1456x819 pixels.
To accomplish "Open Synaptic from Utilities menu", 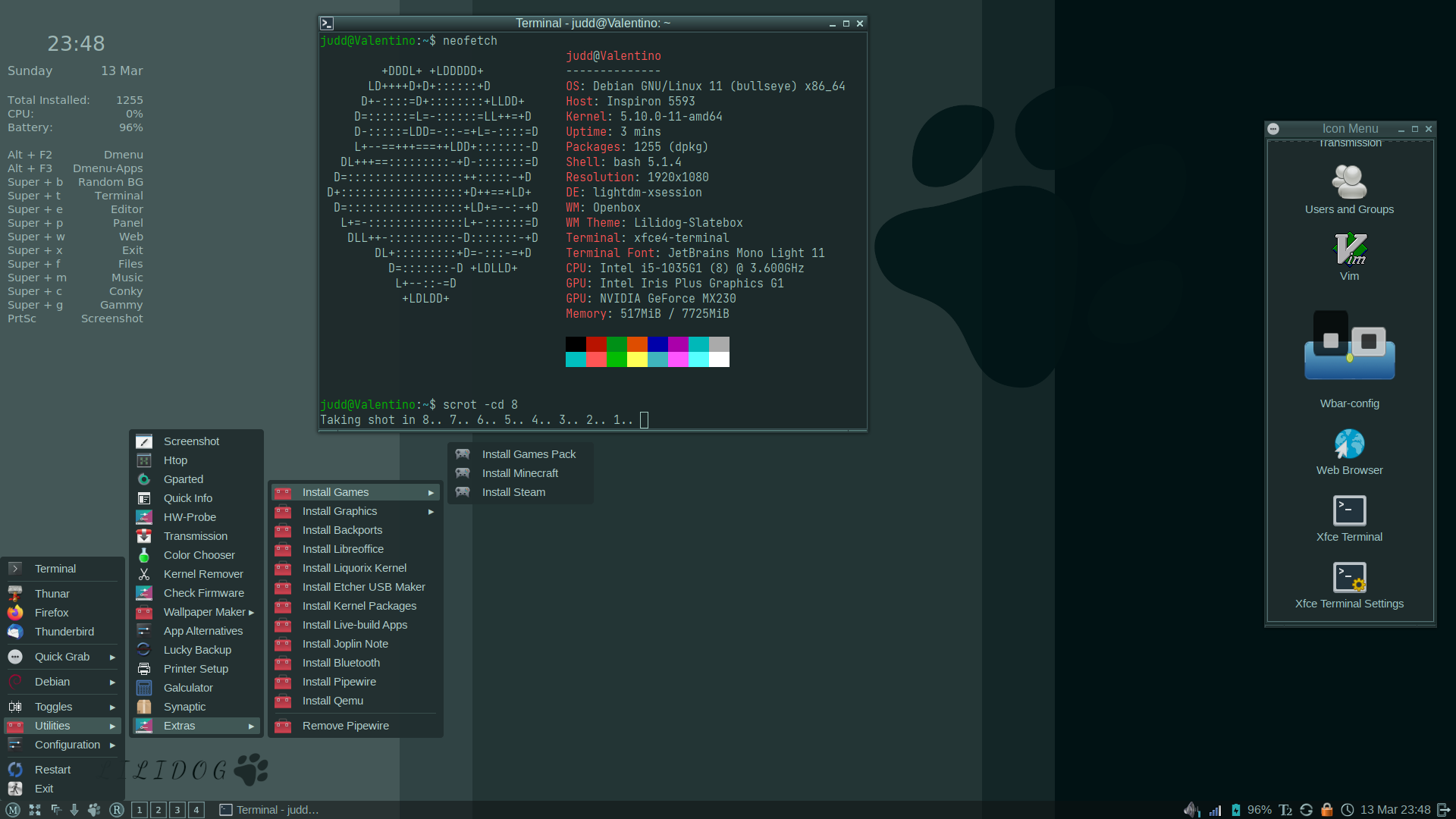I will [x=196, y=707].
